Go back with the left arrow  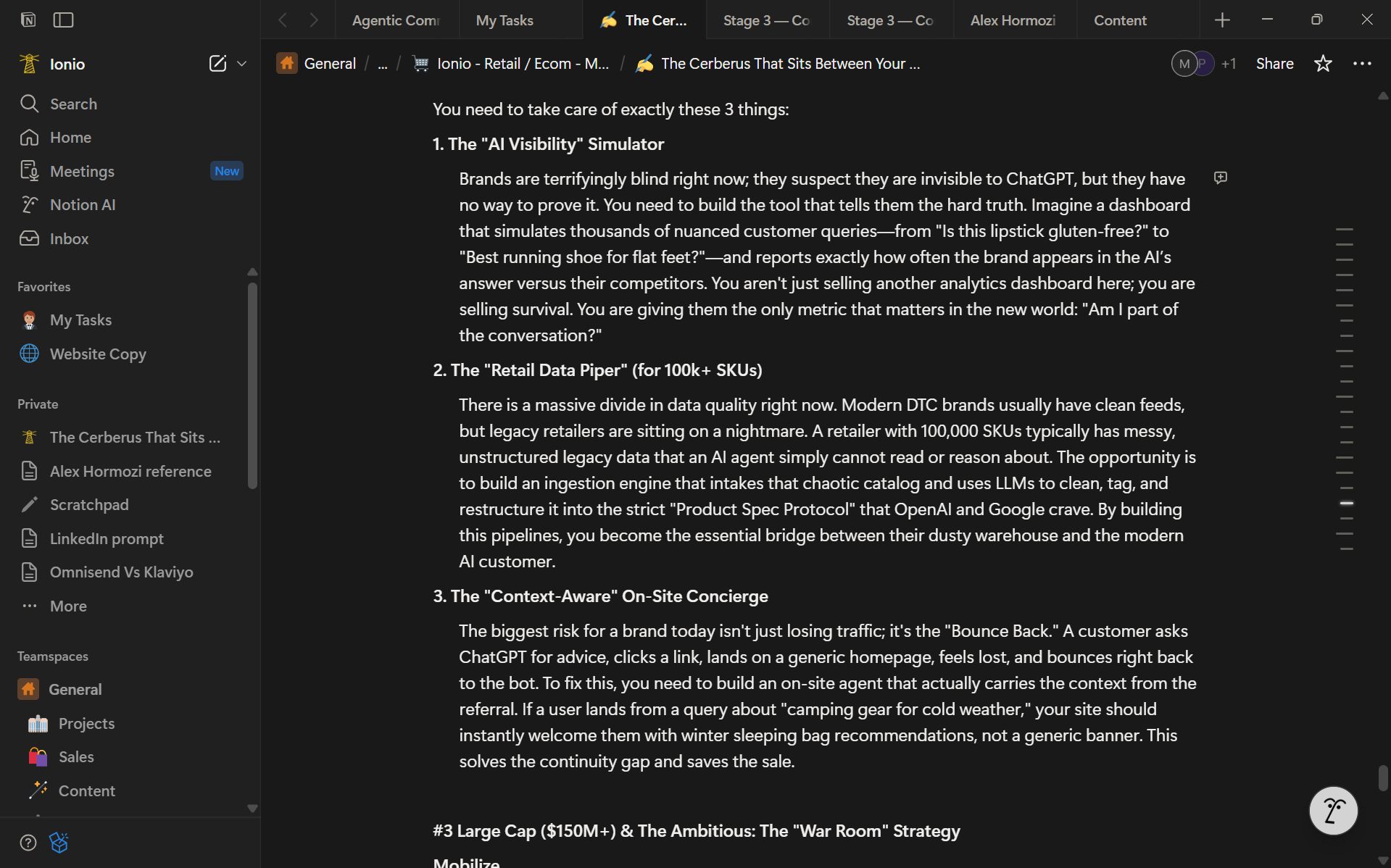point(283,20)
